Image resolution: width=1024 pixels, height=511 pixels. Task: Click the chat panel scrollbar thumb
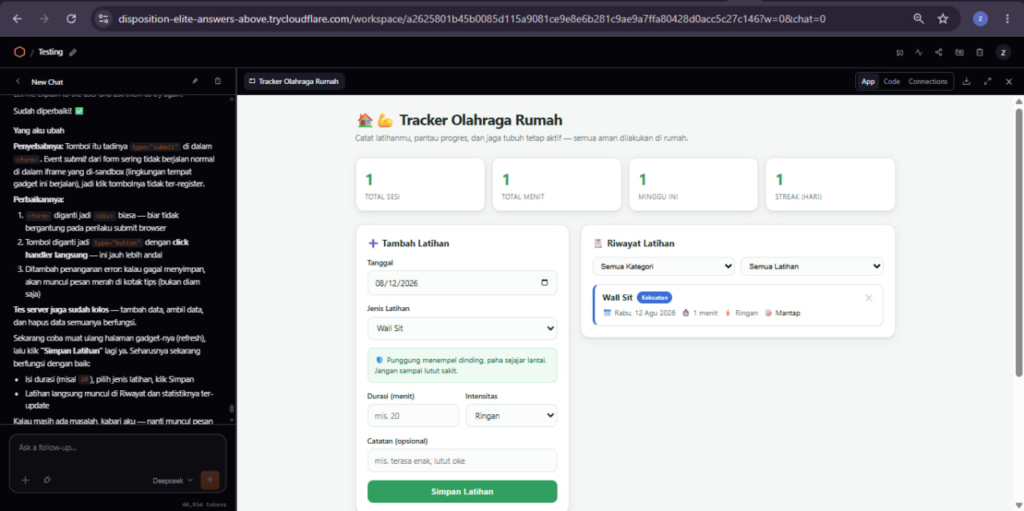231,409
